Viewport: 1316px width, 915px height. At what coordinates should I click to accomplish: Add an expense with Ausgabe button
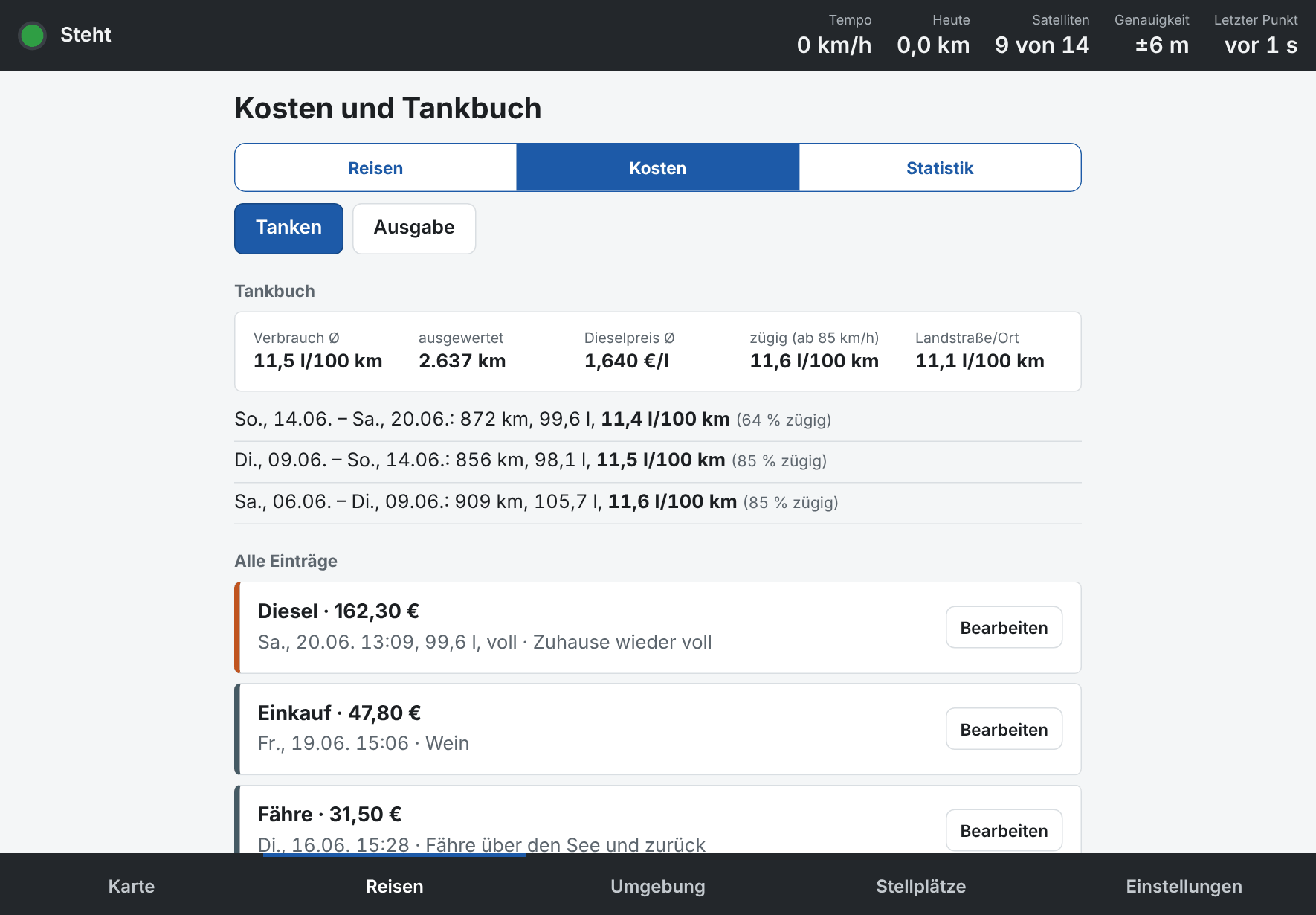tap(414, 228)
